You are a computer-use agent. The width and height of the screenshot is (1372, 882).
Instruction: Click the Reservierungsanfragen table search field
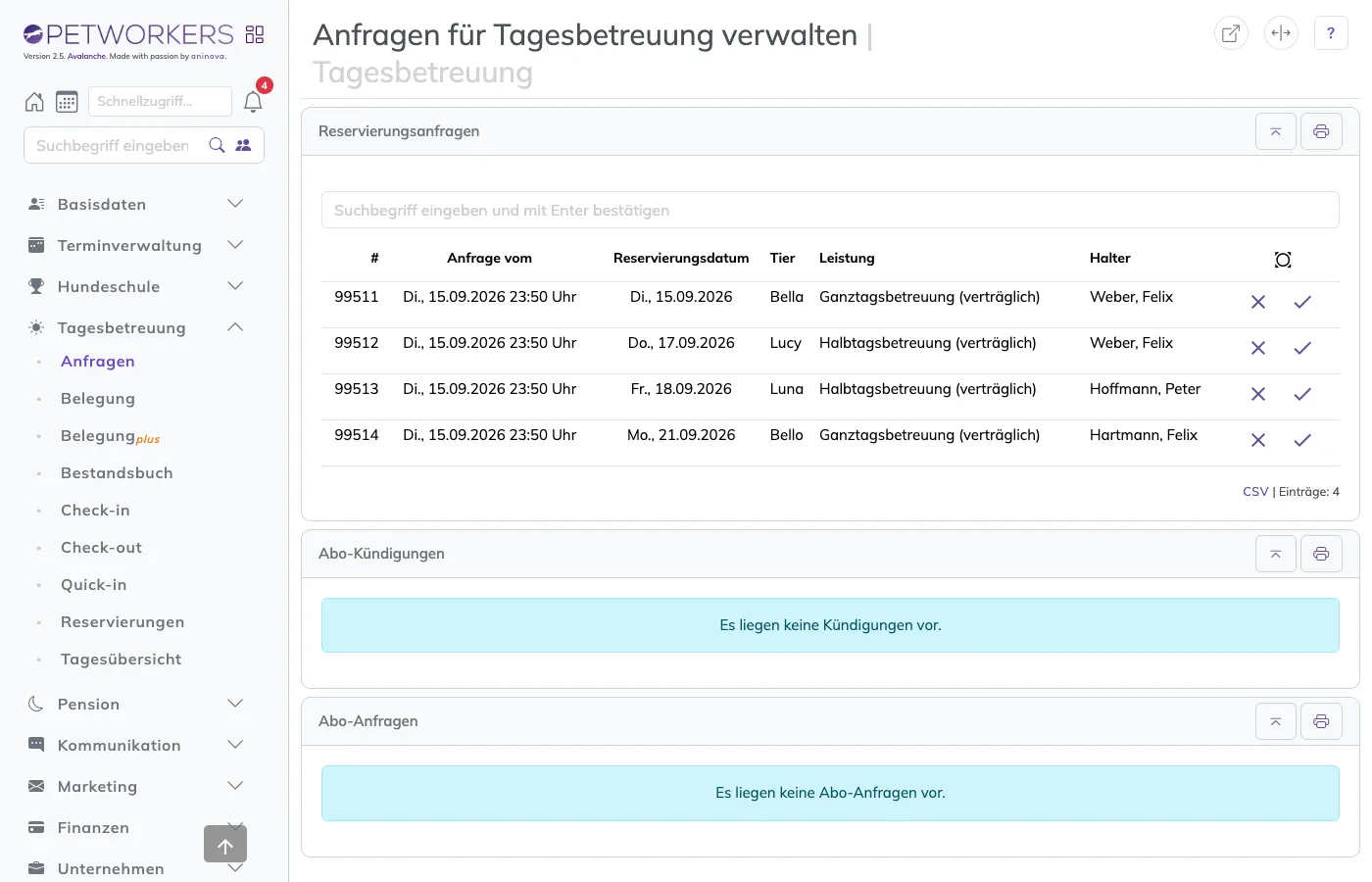(830, 210)
